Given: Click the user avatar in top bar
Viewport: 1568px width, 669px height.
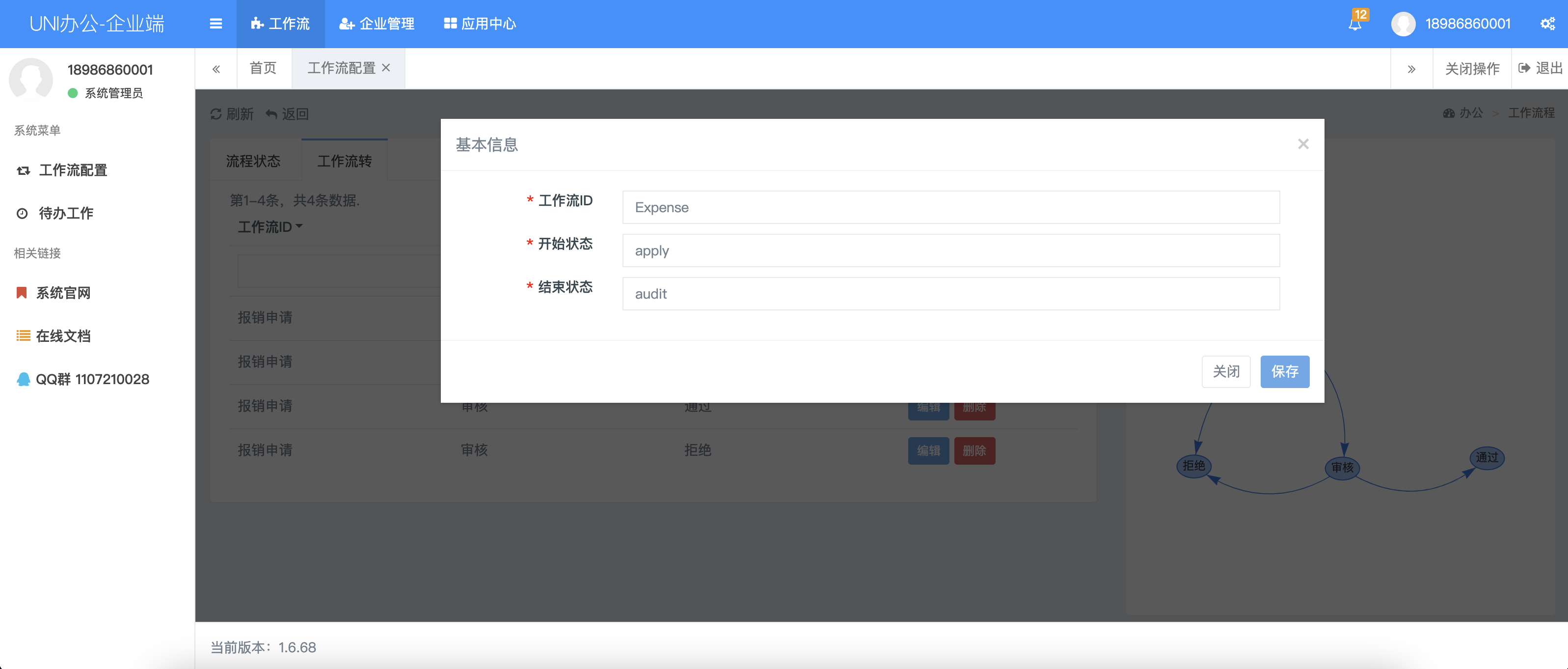Looking at the screenshot, I should click(x=1403, y=24).
